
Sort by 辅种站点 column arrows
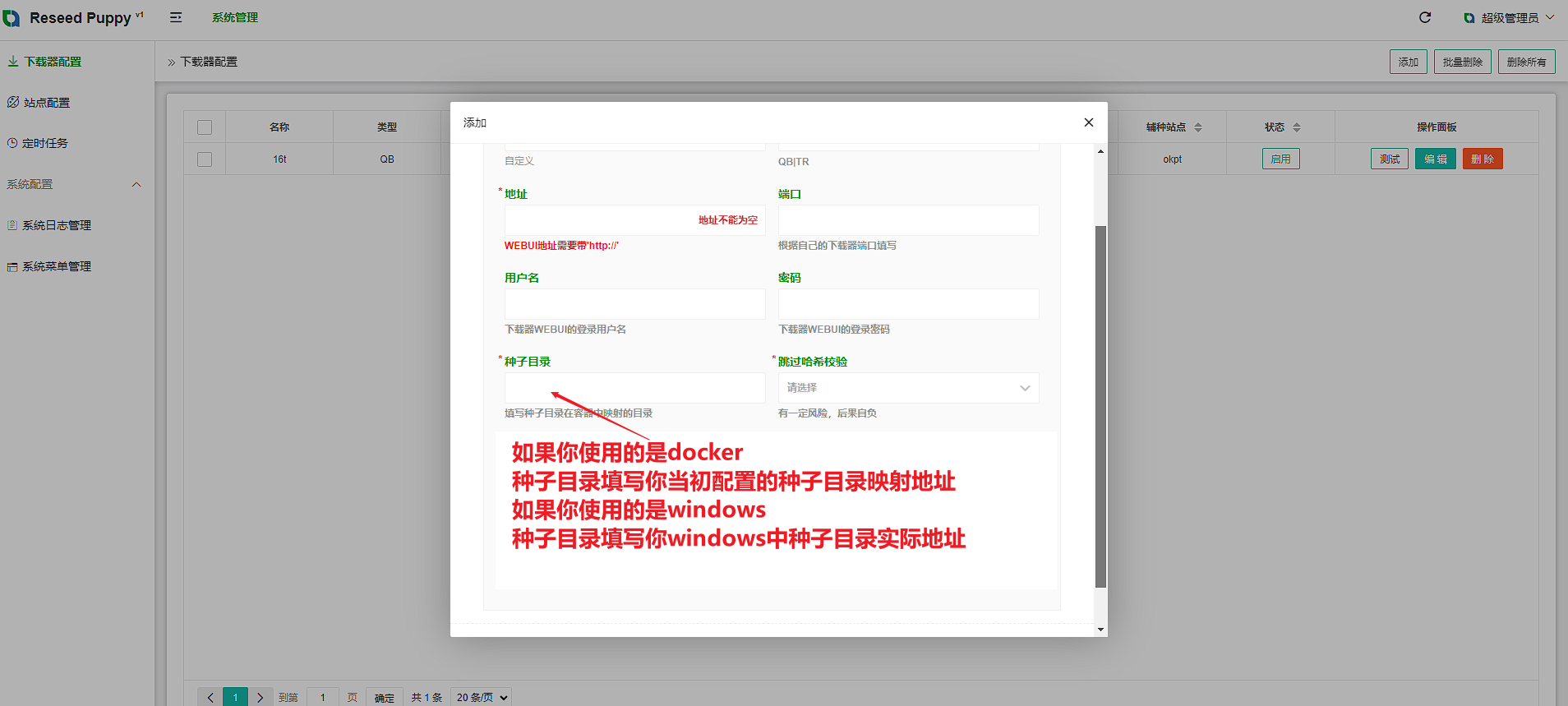coord(1198,127)
